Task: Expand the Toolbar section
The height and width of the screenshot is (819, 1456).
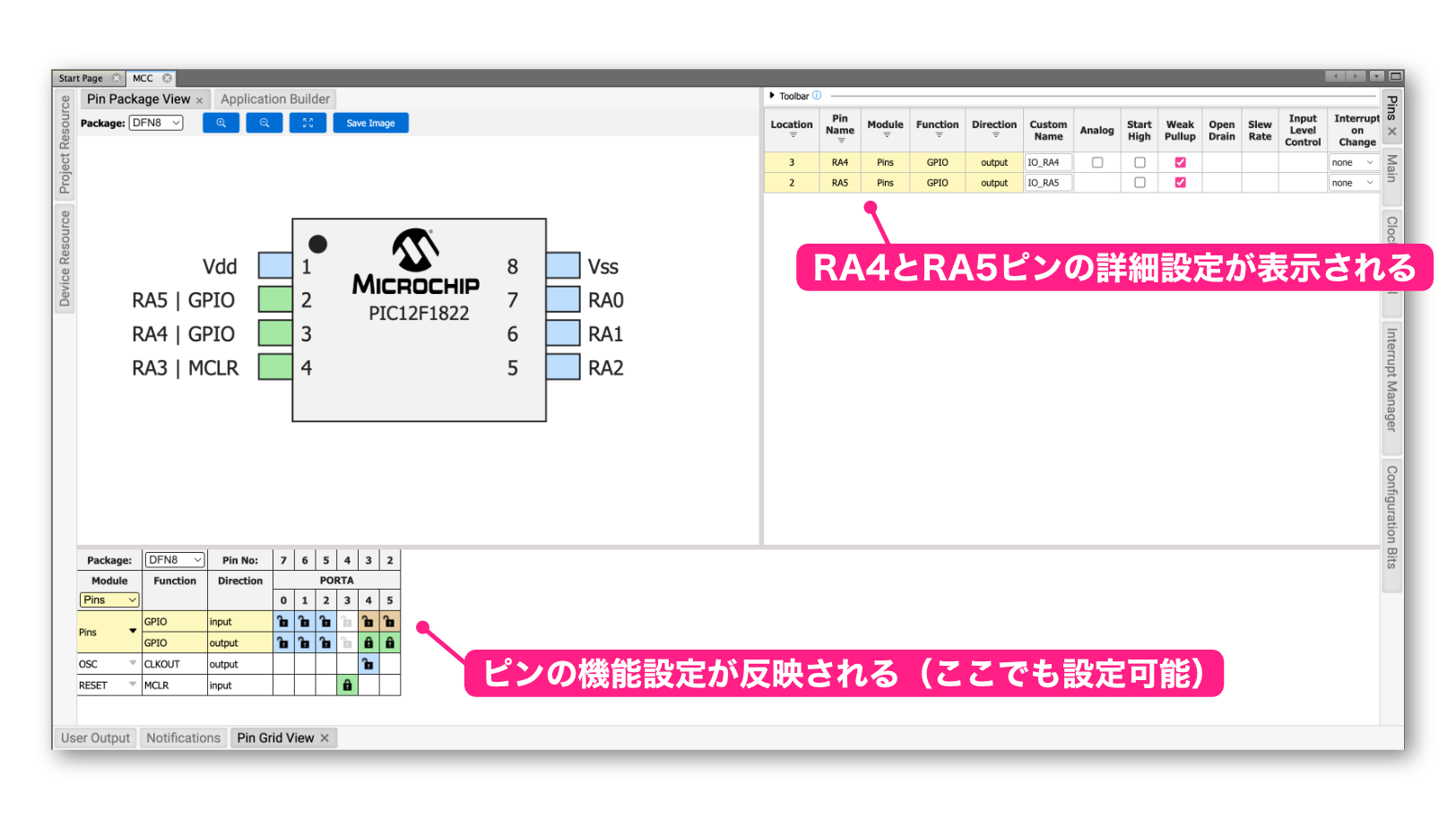Action: pos(772,95)
